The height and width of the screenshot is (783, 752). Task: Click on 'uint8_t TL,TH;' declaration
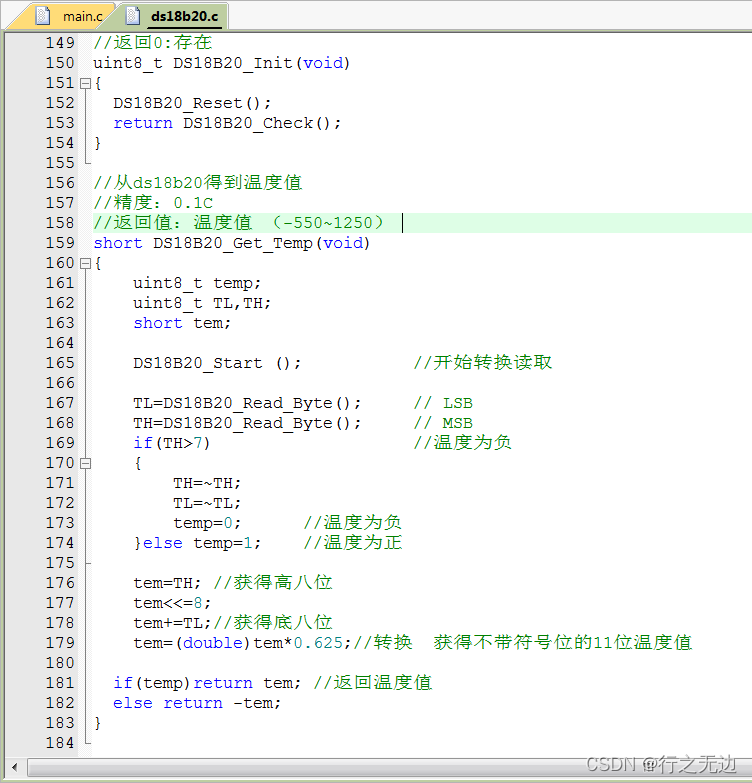pos(202,303)
